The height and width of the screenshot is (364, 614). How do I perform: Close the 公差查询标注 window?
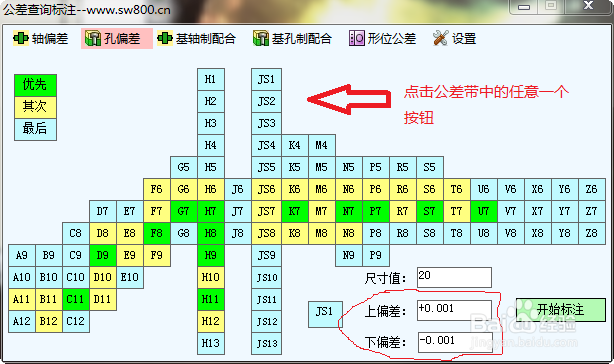[588, 6]
